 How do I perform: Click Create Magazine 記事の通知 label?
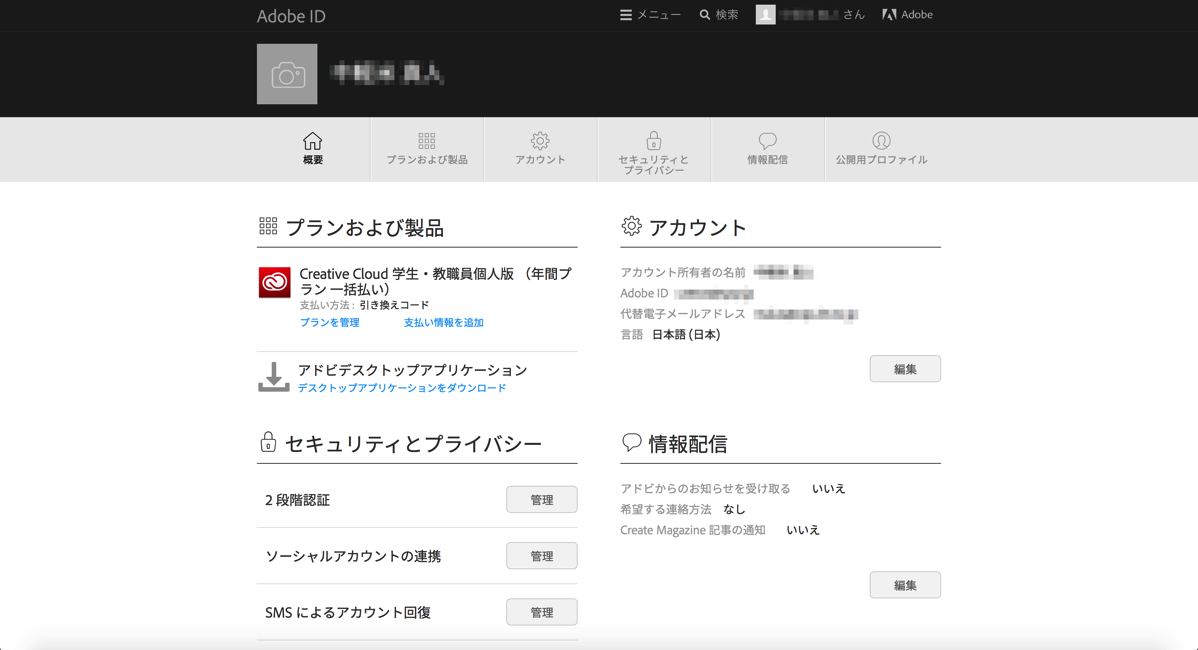[x=693, y=530]
